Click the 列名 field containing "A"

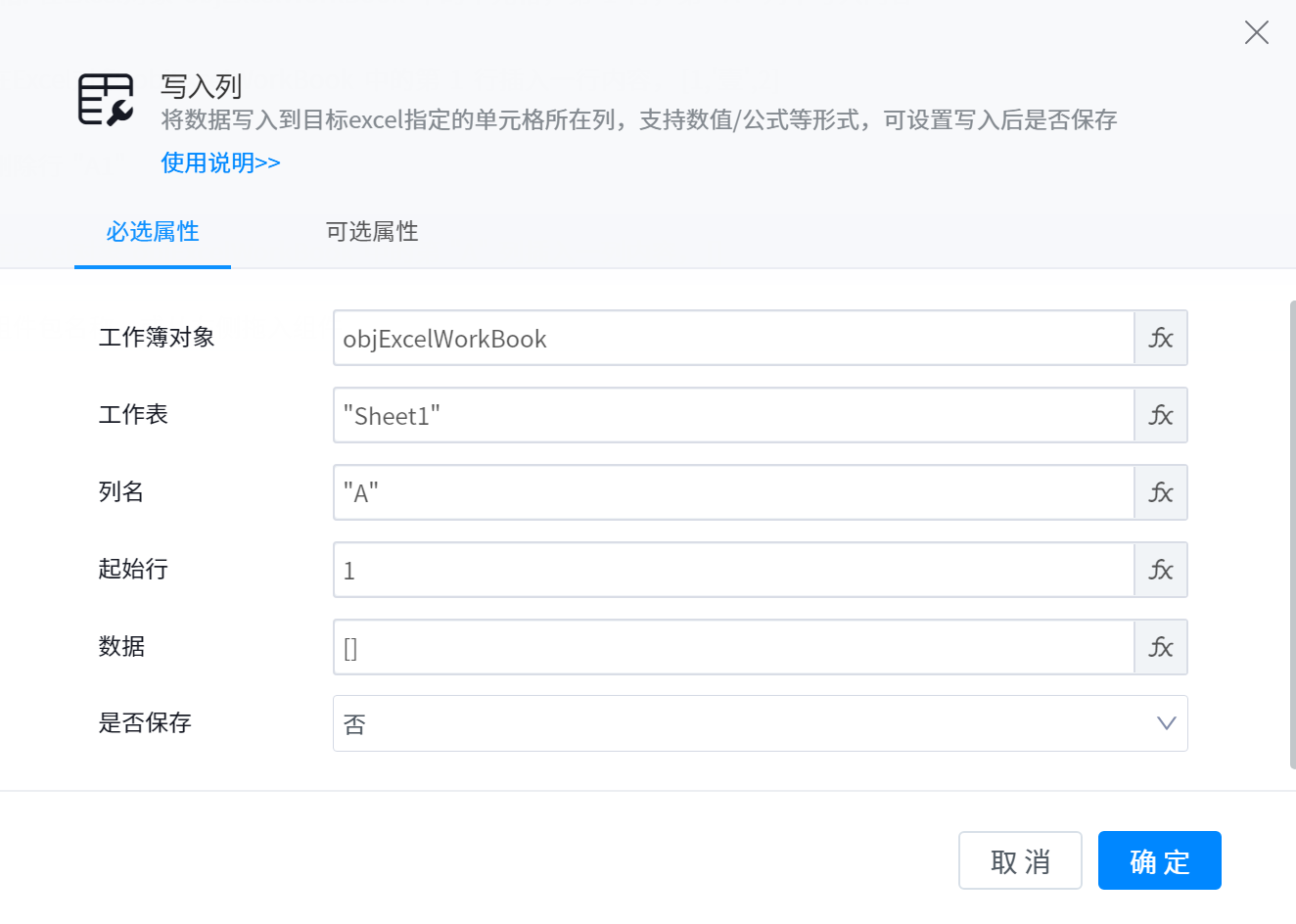click(733, 493)
